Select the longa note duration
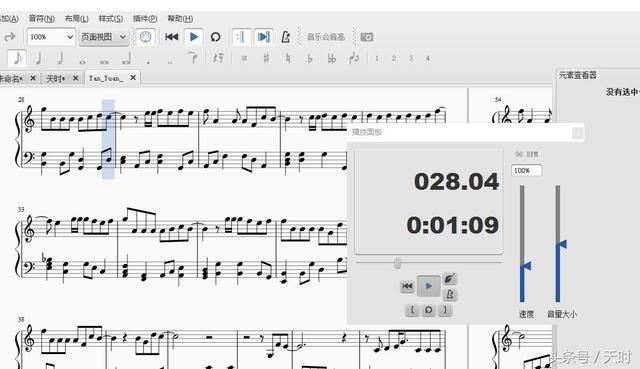Image resolution: width=640 pixels, height=369 pixels. 126,59
